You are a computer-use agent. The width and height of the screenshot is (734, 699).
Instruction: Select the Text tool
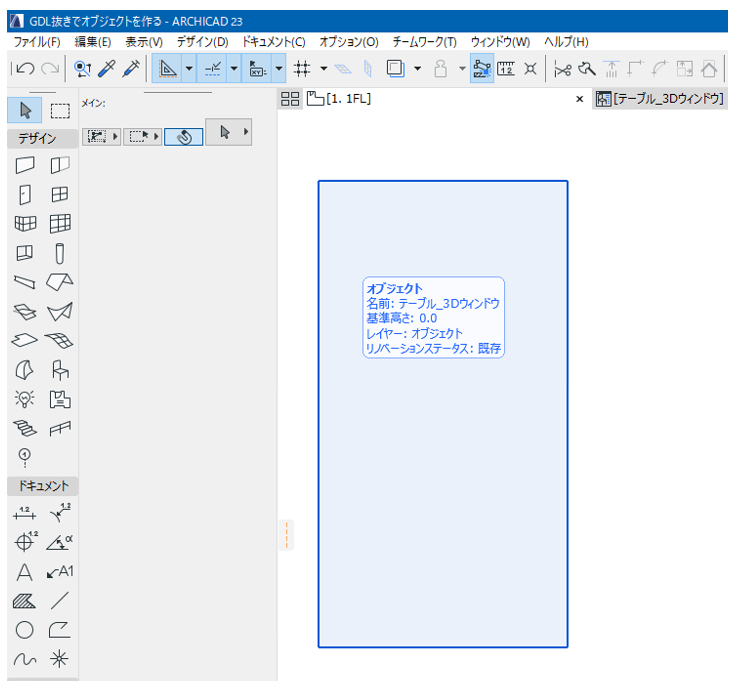point(25,572)
